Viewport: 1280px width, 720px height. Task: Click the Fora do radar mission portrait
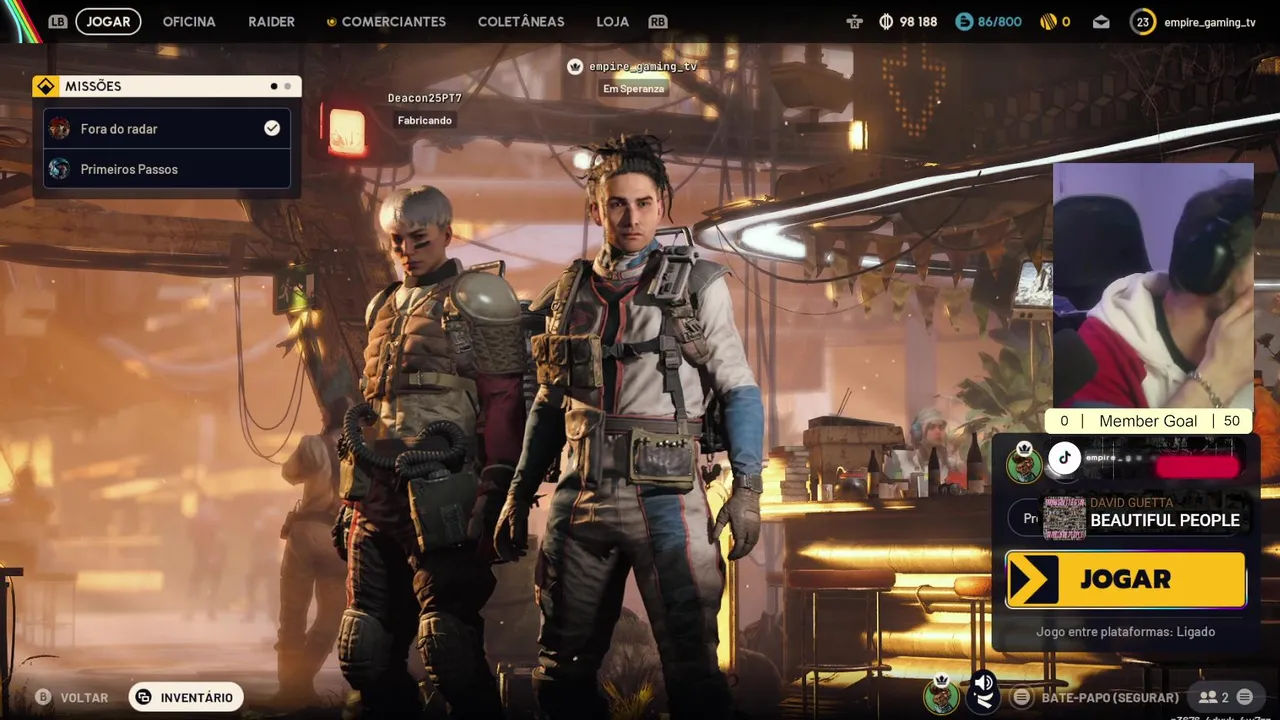pos(60,128)
